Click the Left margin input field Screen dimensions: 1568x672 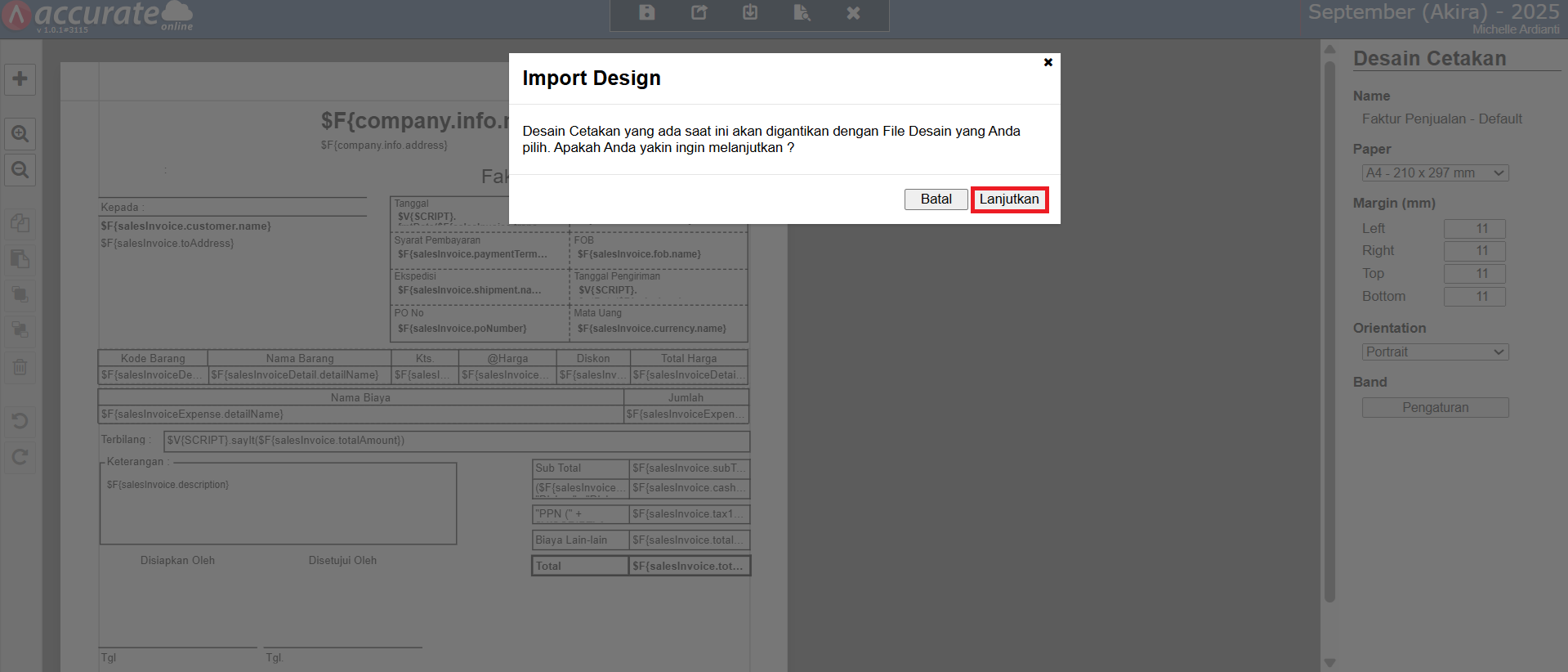1474,229
